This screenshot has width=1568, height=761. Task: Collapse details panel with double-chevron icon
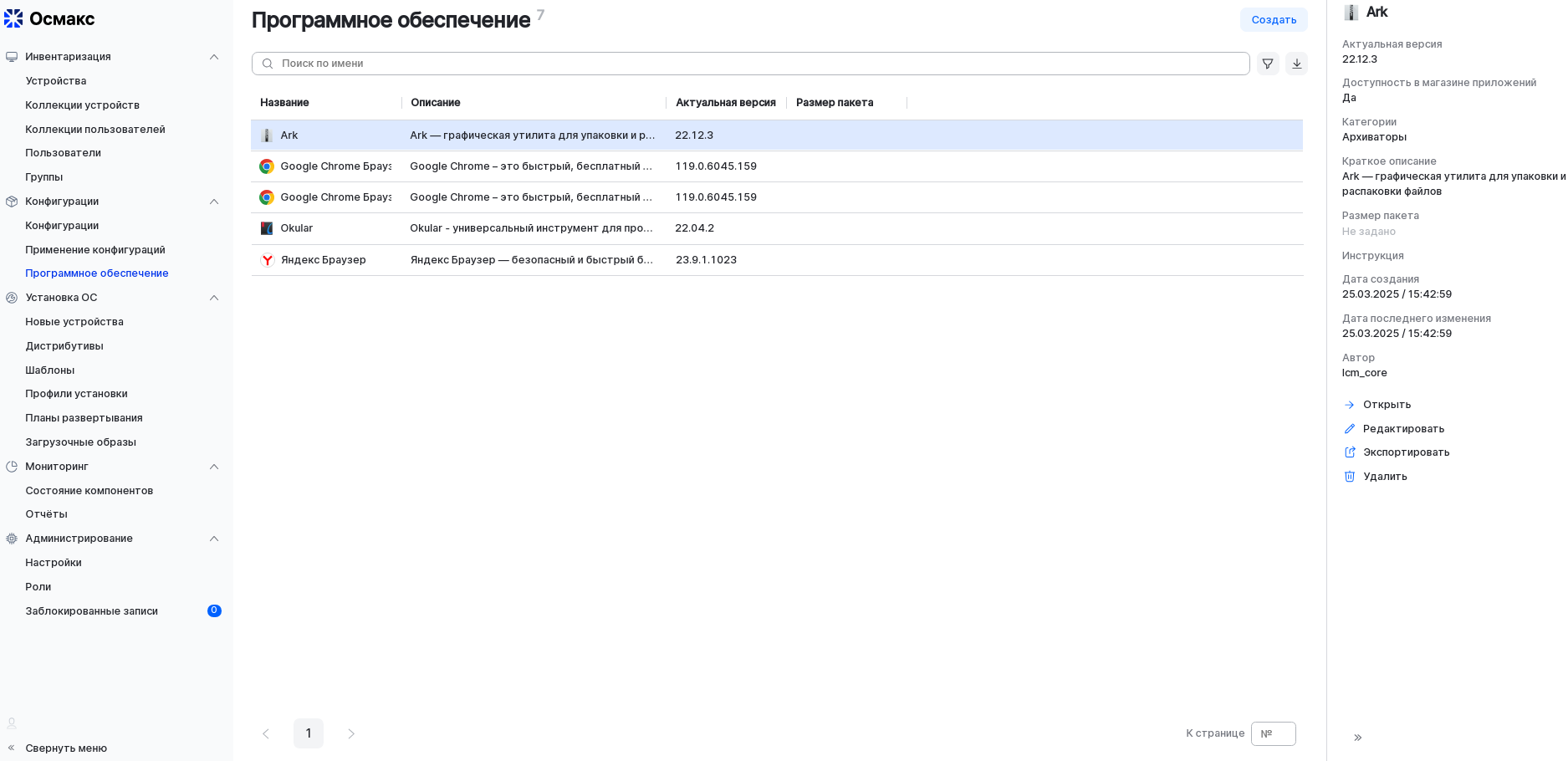click(1357, 738)
